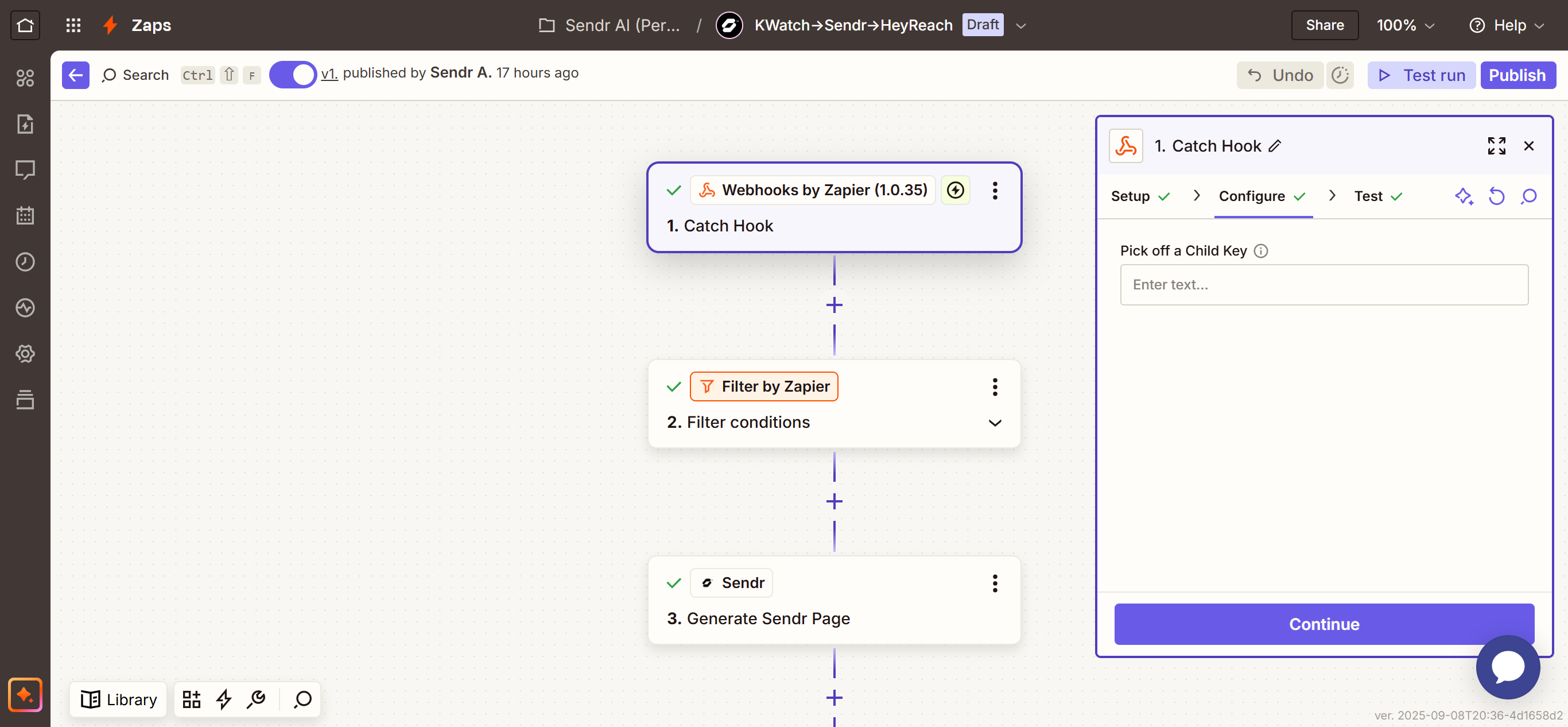Image resolution: width=1568 pixels, height=727 pixels.
Task: Open the apps grid menu icon
Action: pos(73,25)
